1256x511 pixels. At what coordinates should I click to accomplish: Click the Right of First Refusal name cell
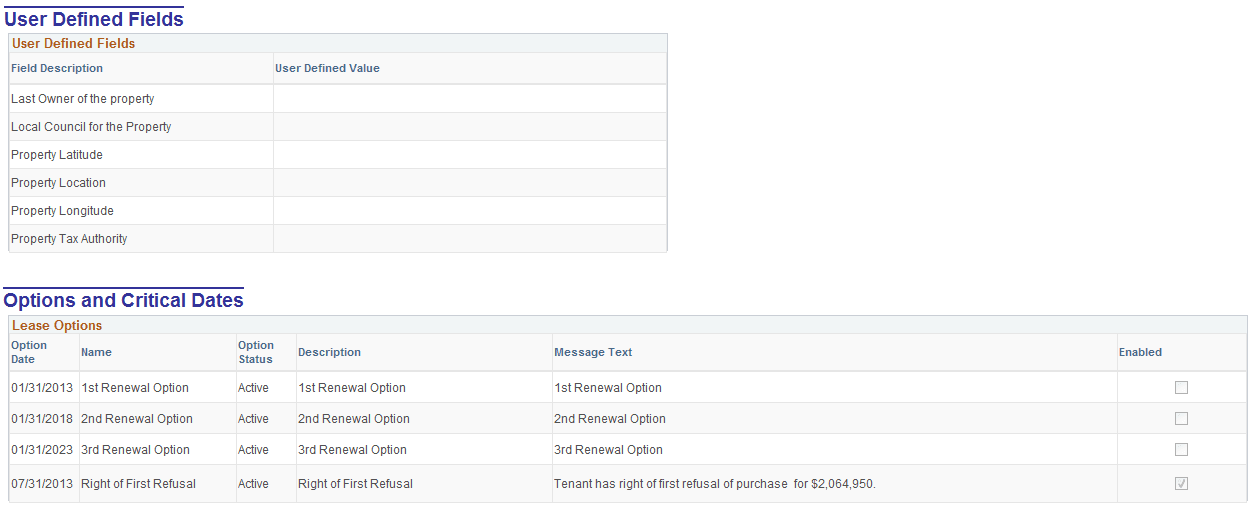[x=138, y=484]
